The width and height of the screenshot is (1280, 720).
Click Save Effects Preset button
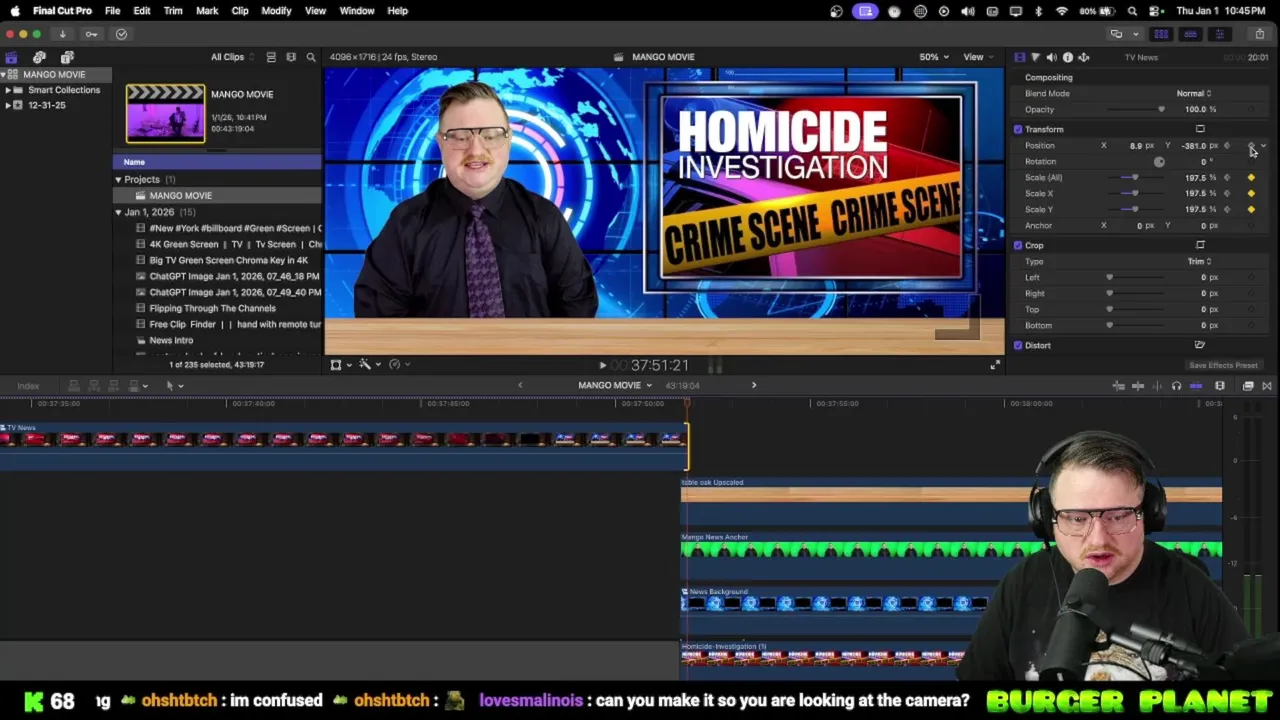[1223, 365]
